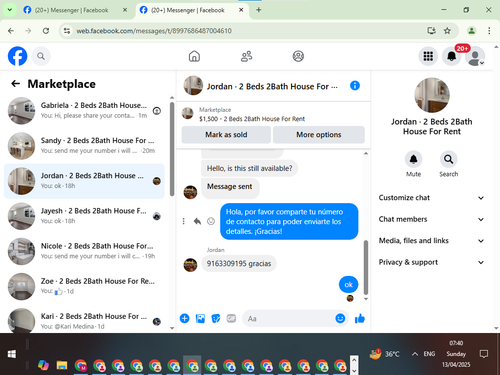Open Copilot from taskbar
Viewport: 500px width, 375px height.
(43, 365)
